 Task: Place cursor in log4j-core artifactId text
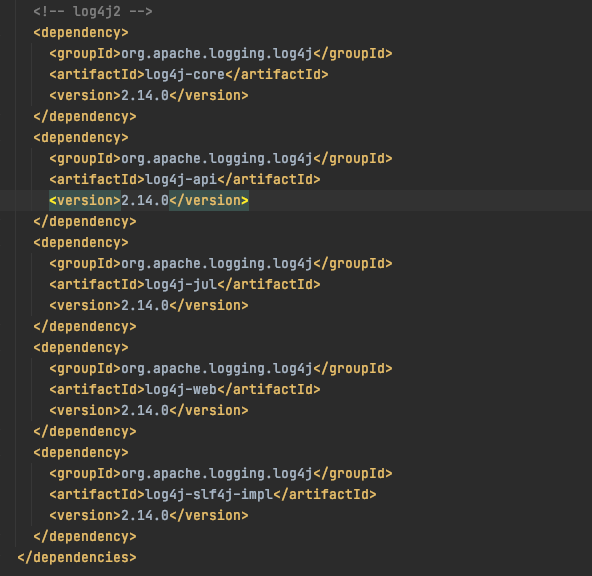point(185,74)
